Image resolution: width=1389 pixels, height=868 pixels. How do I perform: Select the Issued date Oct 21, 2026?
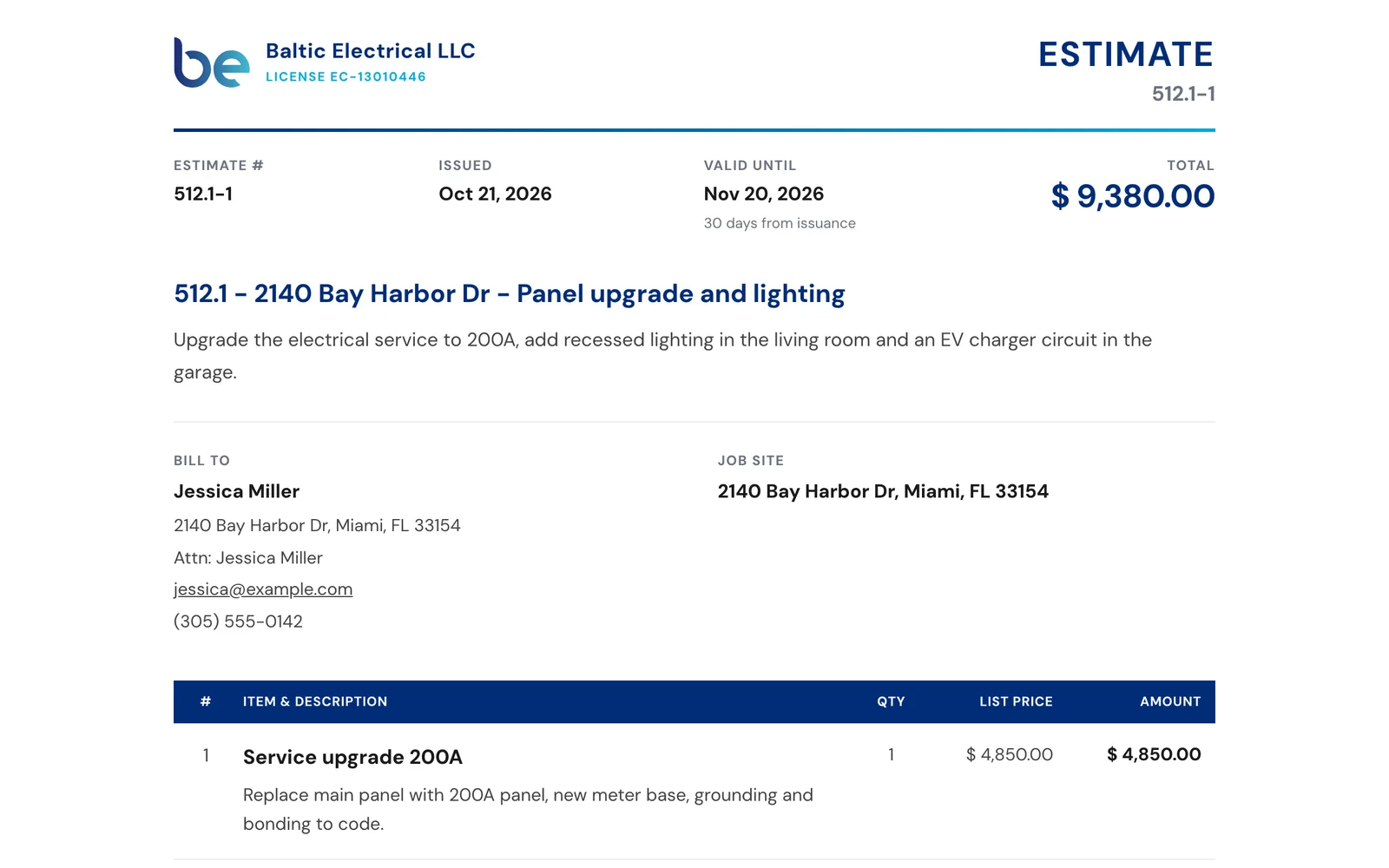[x=495, y=194]
